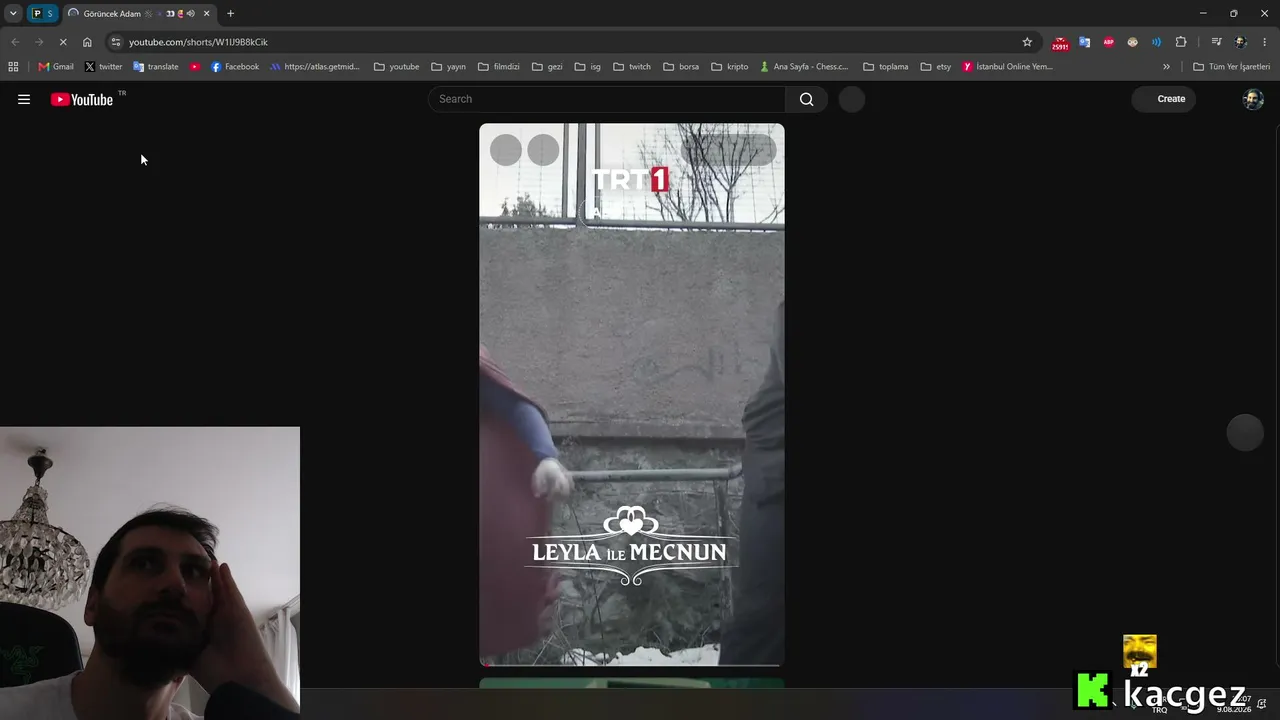Click the Create button

click(x=1164, y=99)
